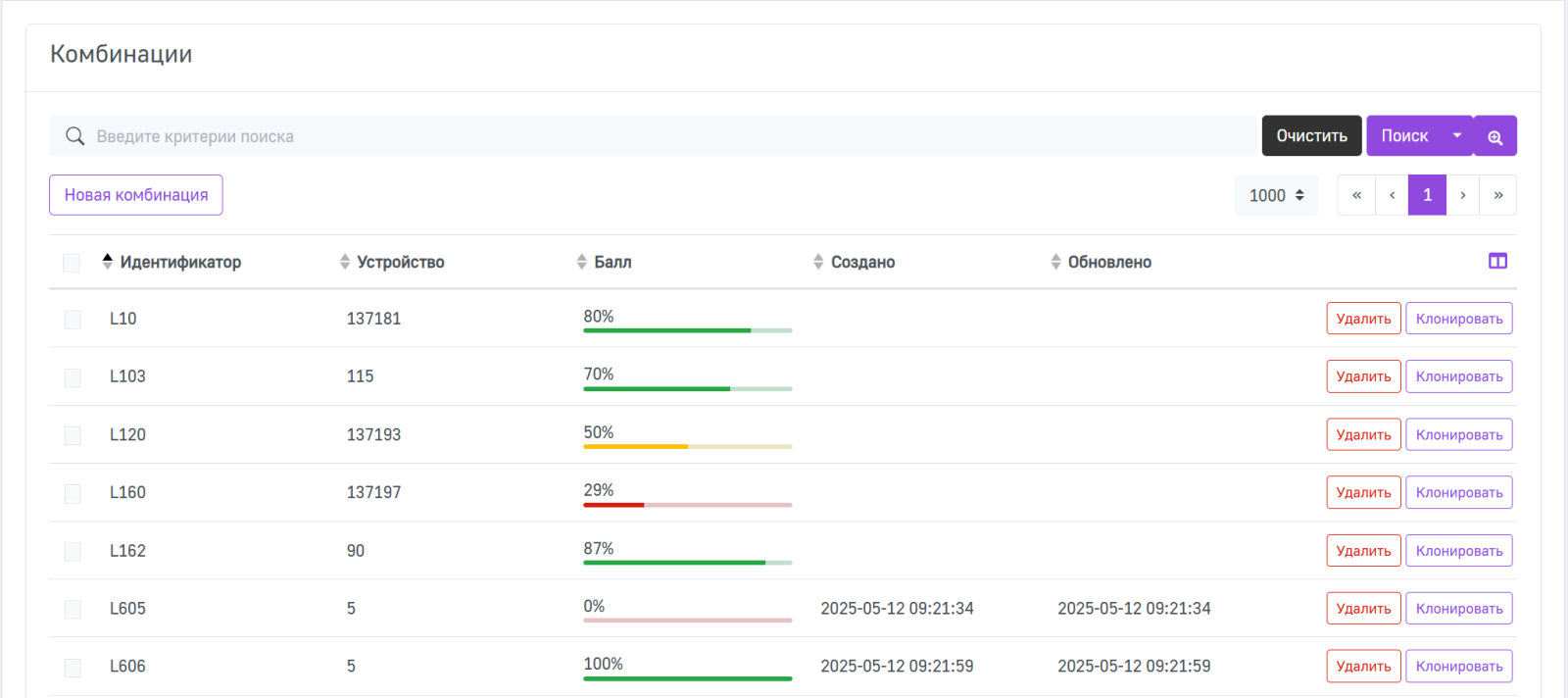The image size is (1568, 698).
Task: Click updated timestamp 2025-05-12 09:21:59
Action: click(x=1134, y=666)
